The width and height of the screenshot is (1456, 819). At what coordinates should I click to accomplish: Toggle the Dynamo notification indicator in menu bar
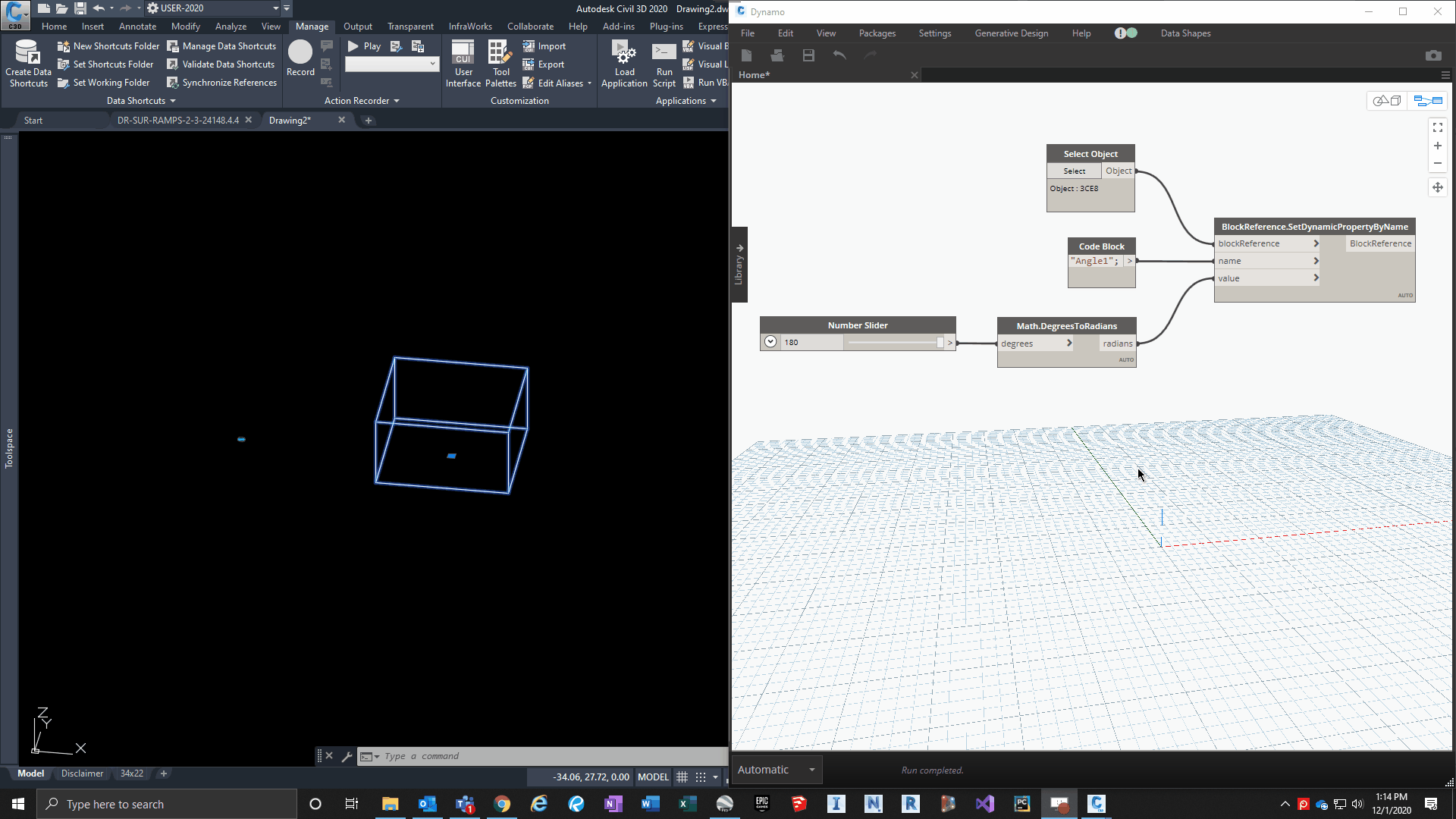[x=1126, y=33]
